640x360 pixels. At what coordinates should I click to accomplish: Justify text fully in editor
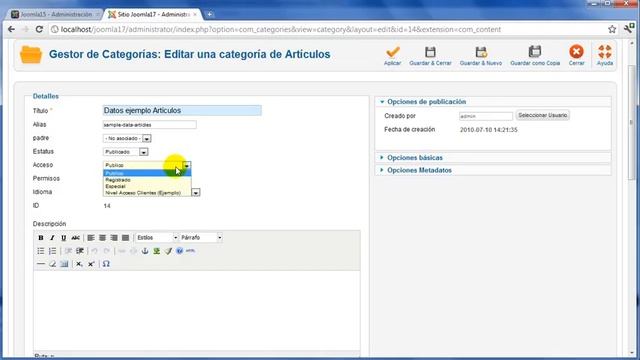pyautogui.click(x=125, y=238)
